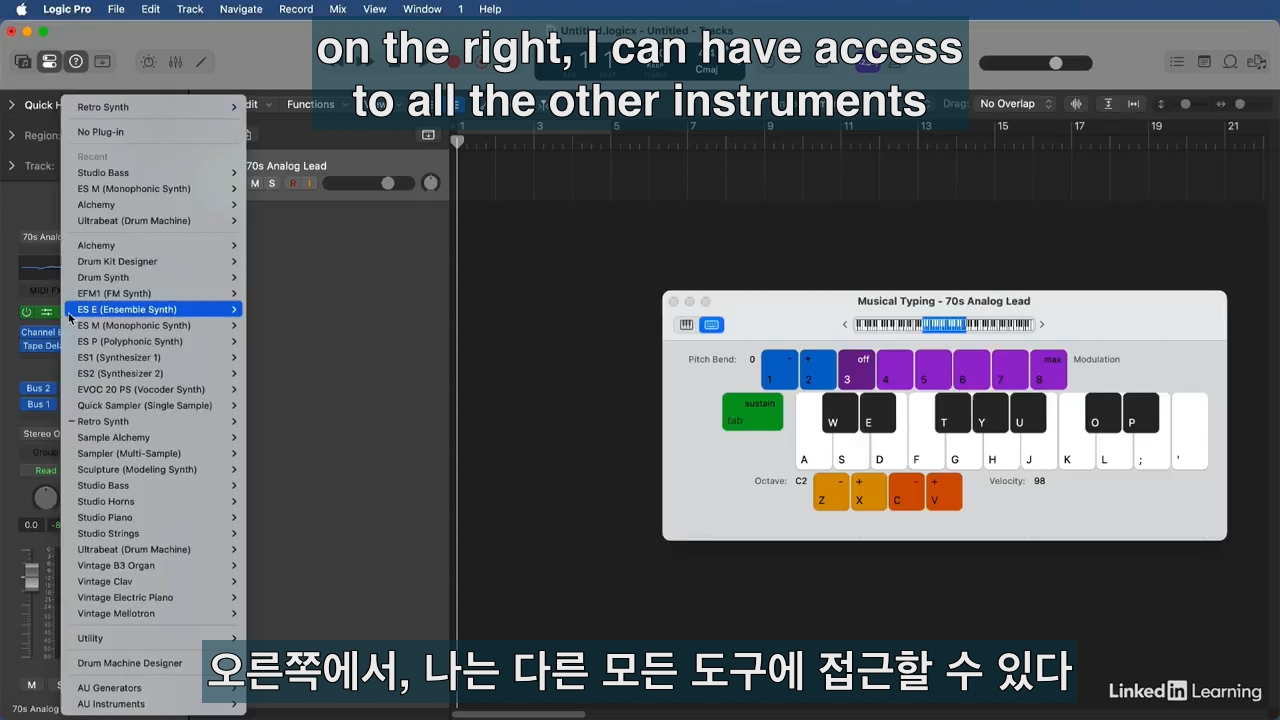1280x720 pixels.
Task: Click the Tape Delay plug-in slot
Action: 40,346
